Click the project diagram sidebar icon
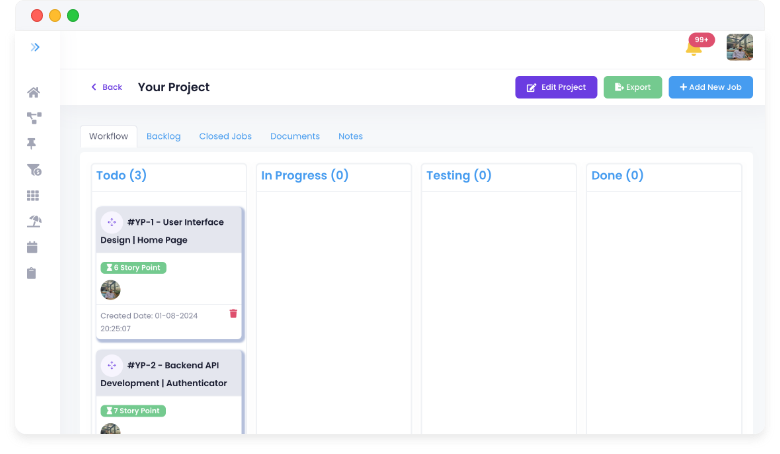780x454 pixels. tap(33, 118)
